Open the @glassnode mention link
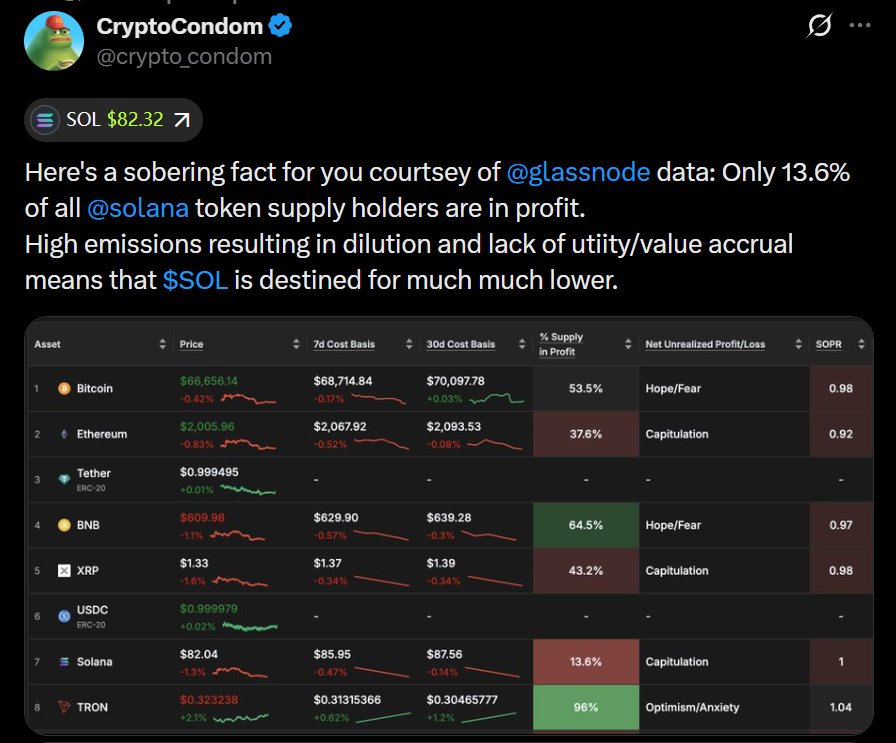This screenshot has width=896, height=743. [x=579, y=173]
